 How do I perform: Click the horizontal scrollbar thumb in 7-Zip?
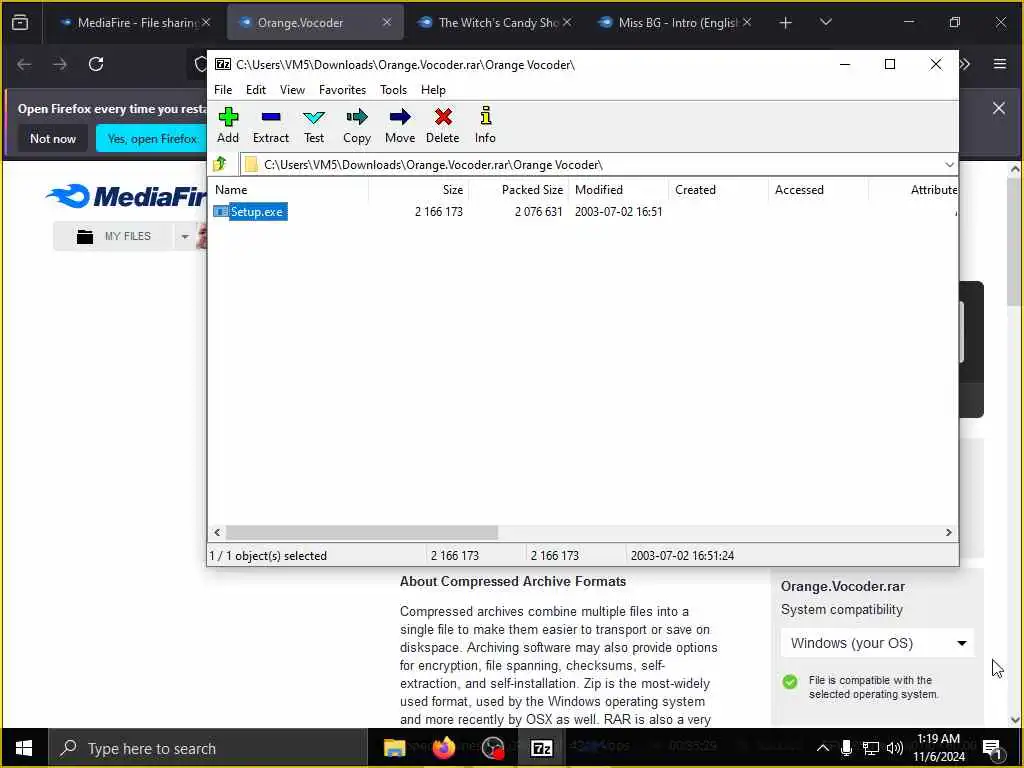click(362, 532)
